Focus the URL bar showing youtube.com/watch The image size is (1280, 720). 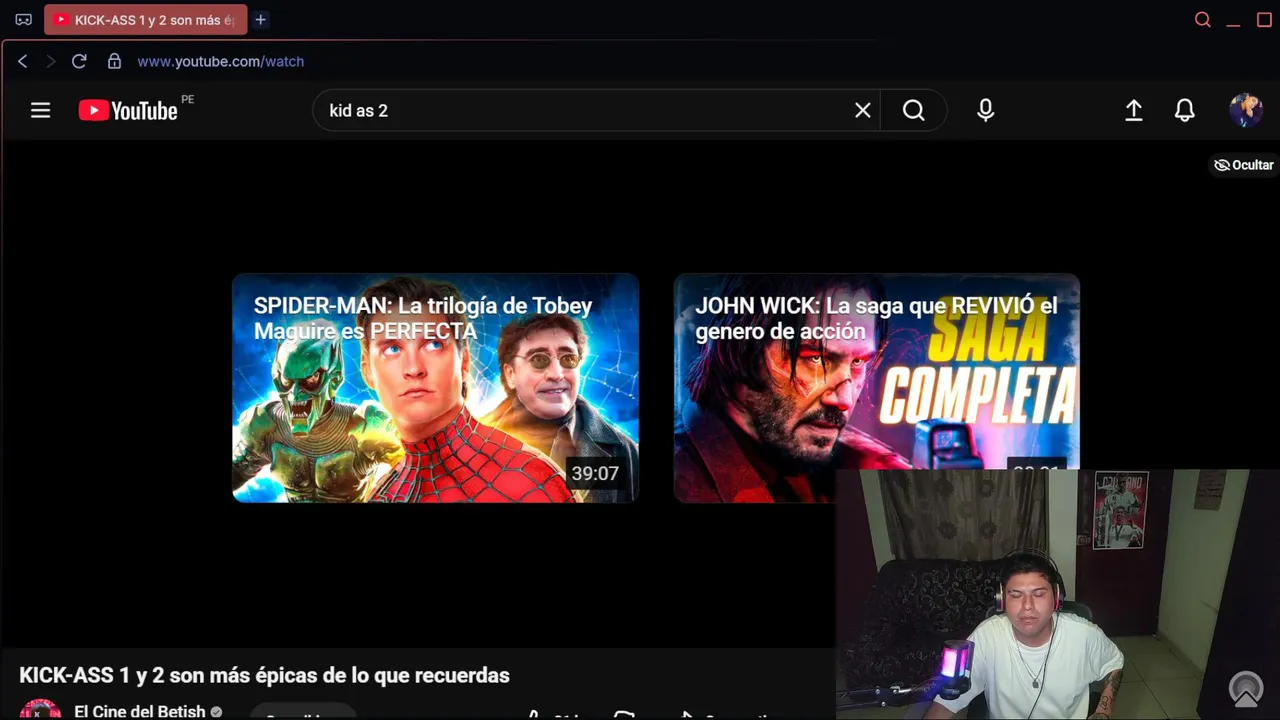(220, 61)
